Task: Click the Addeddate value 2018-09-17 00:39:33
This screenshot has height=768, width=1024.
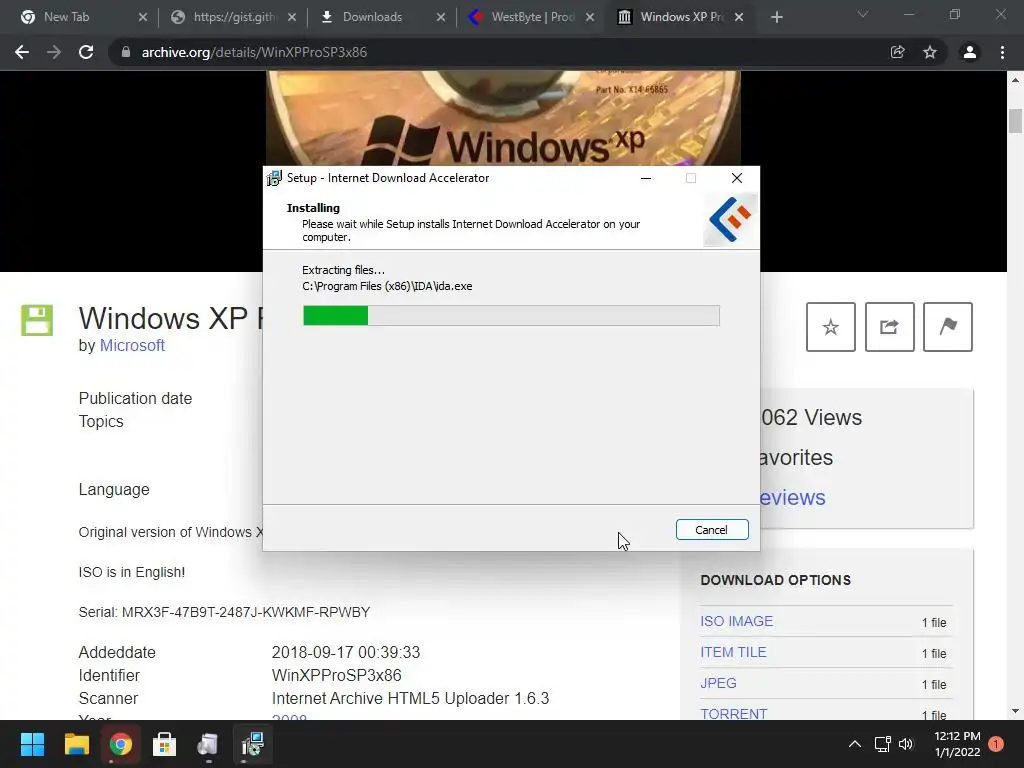Action: (x=346, y=652)
